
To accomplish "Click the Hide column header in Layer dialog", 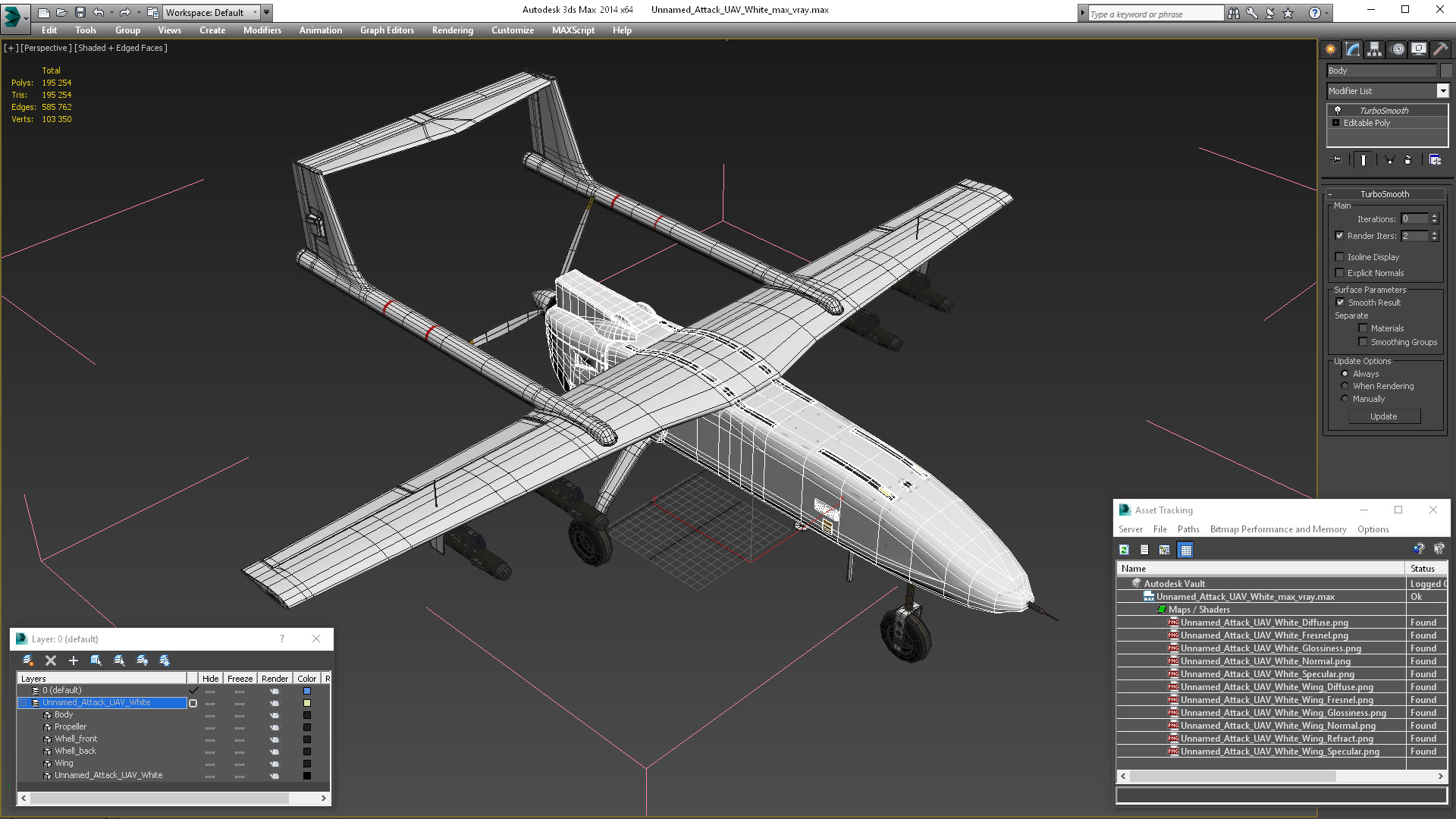I will click(x=210, y=679).
